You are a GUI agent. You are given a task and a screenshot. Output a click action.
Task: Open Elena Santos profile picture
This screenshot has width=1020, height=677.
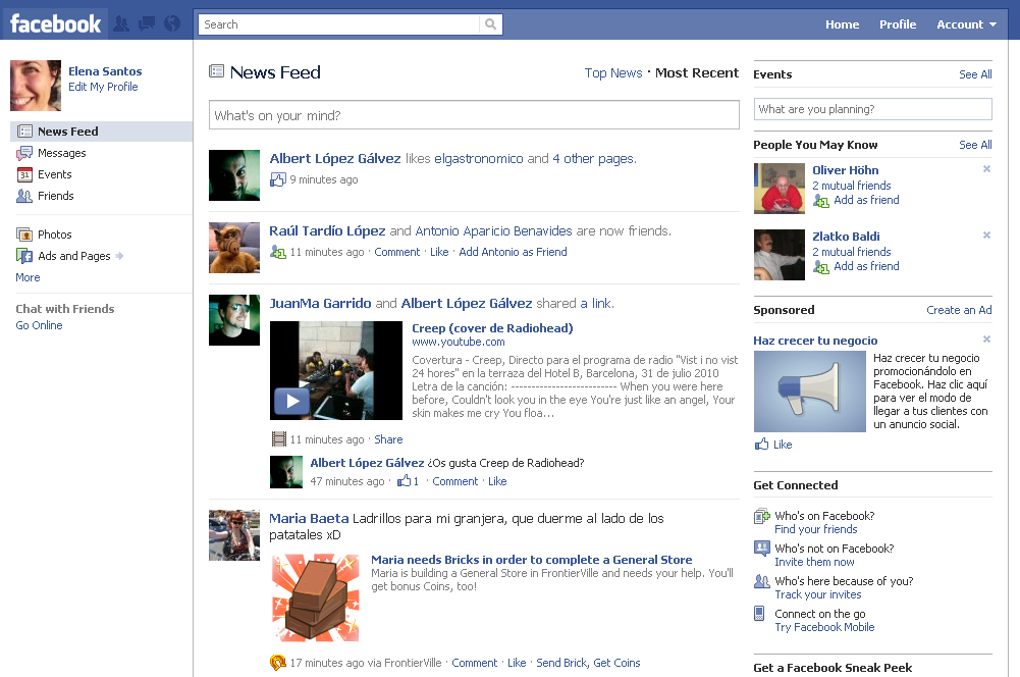click(35, 85)
